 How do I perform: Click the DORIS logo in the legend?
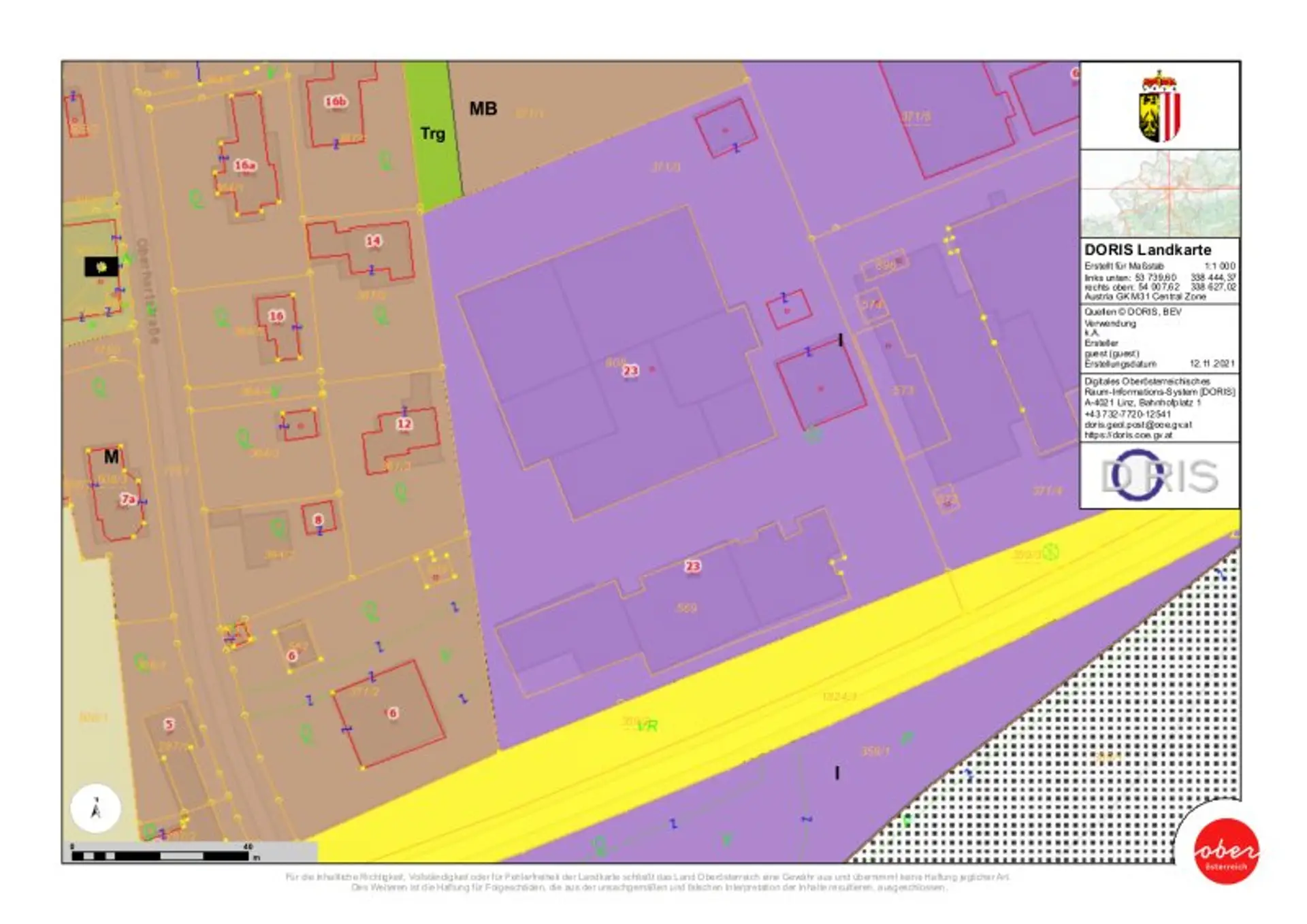[x=1159, y=475]
